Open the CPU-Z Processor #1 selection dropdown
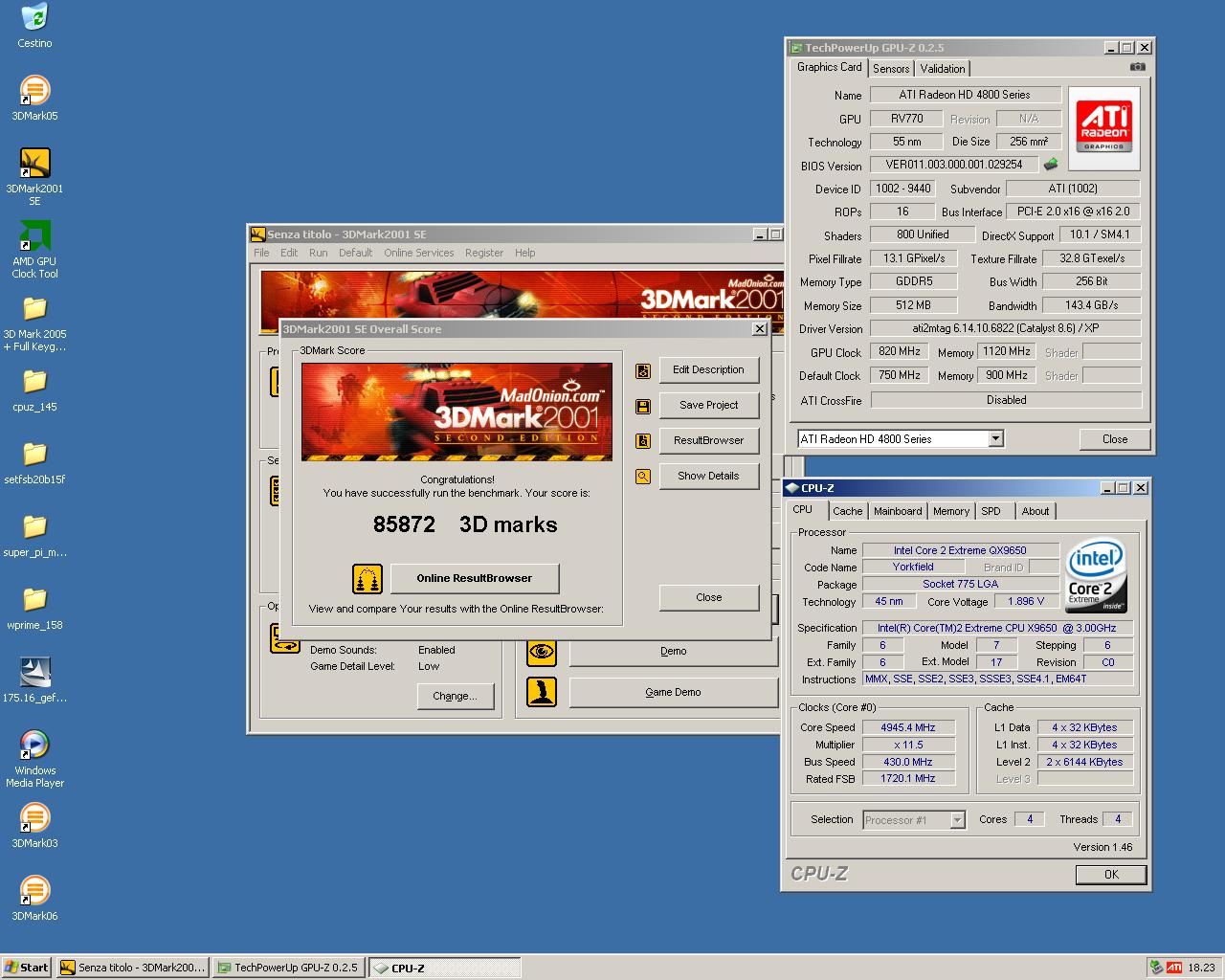Viewport: 1225px width, 980px height. point(957,820)
